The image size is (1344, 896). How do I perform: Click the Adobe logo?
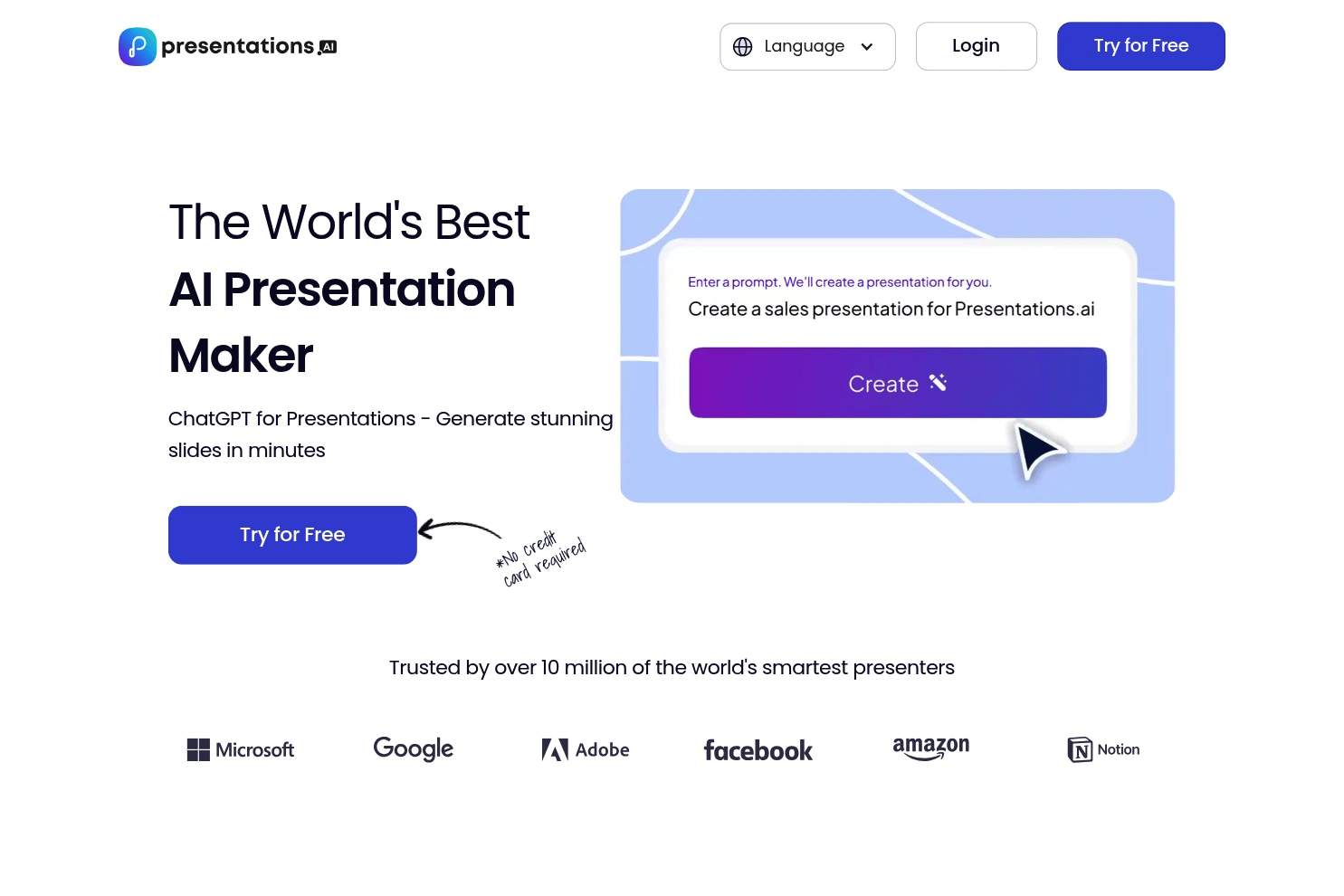click(x=585, y=749)
